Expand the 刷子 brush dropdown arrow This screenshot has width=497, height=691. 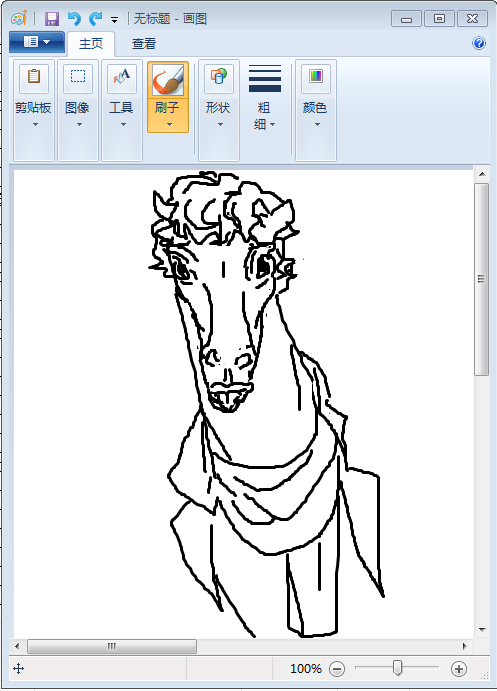click(170, 125)
